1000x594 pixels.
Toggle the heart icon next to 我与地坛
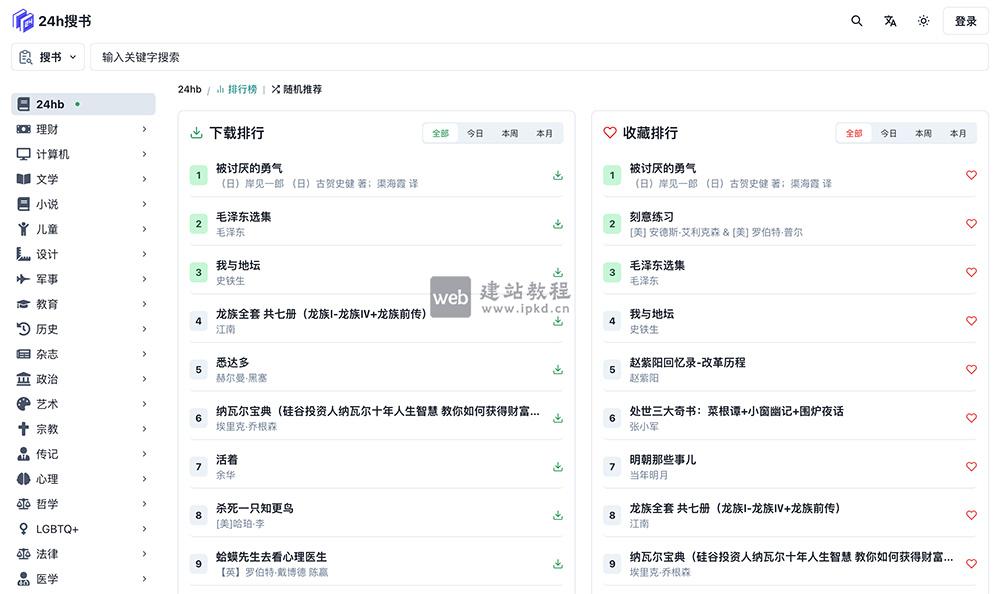pos(971,321)
